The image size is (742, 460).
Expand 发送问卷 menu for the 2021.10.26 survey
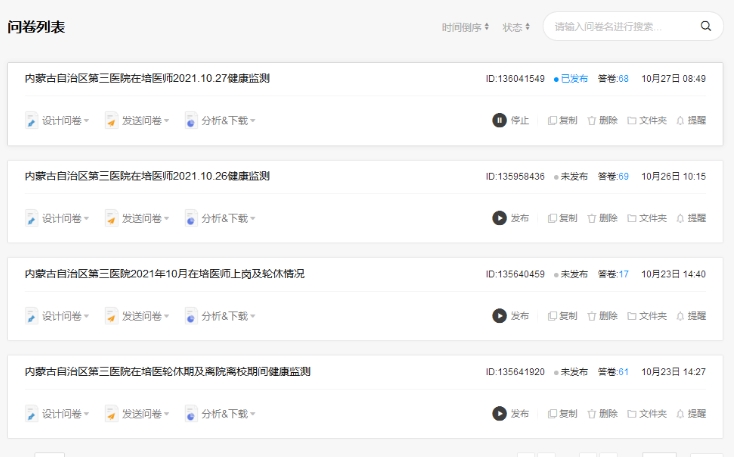(x=138, y=218)
